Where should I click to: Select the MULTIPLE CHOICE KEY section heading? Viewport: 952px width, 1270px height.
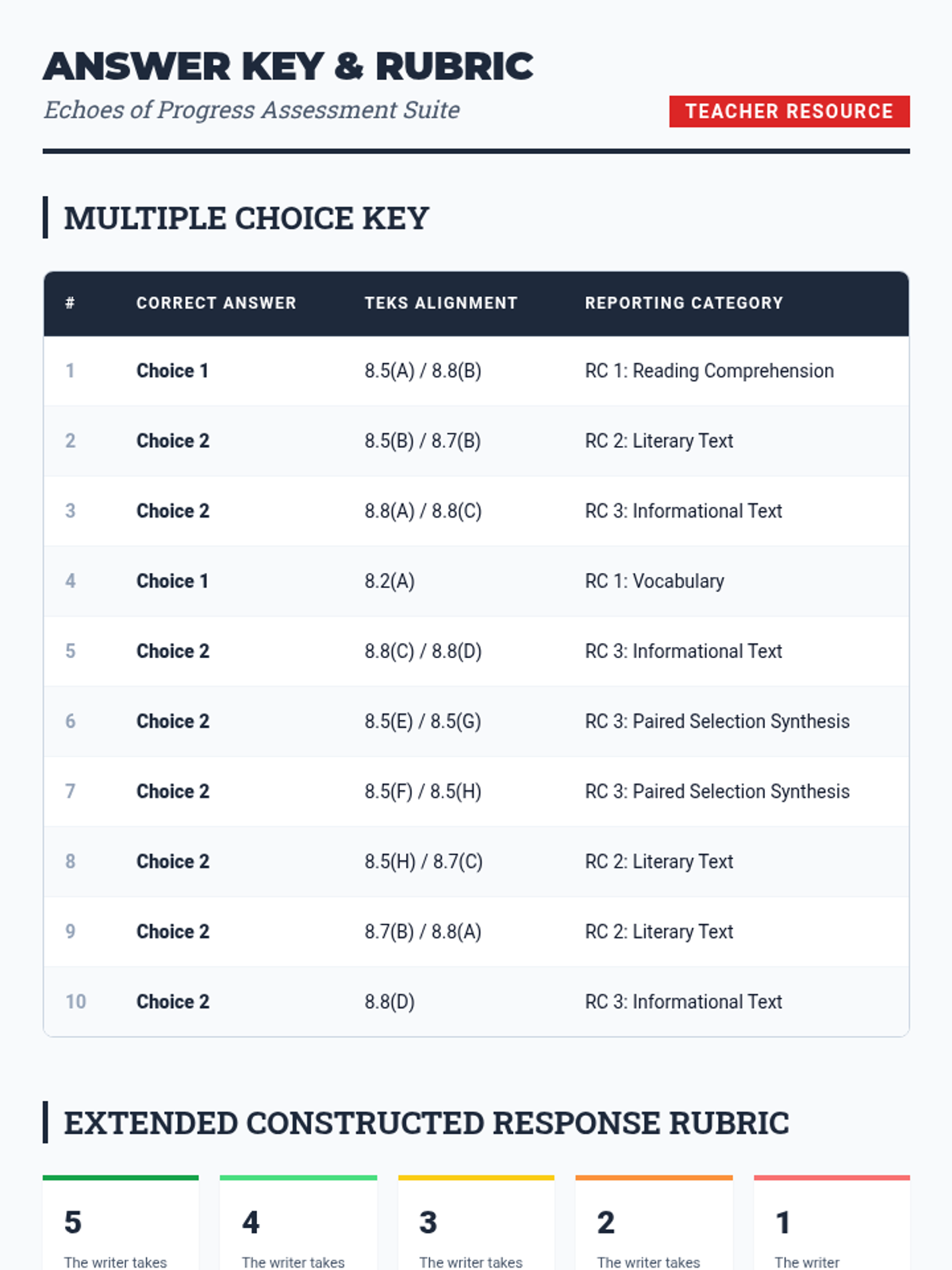246,218
